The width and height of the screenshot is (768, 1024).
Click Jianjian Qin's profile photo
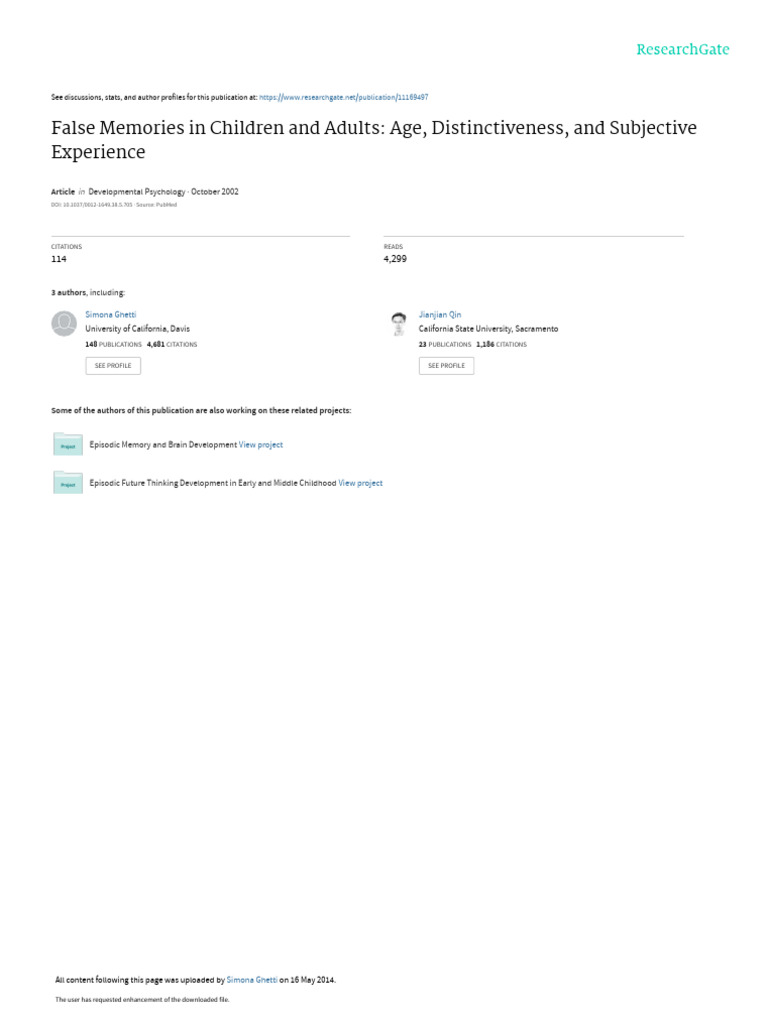[x=398, y=324]
